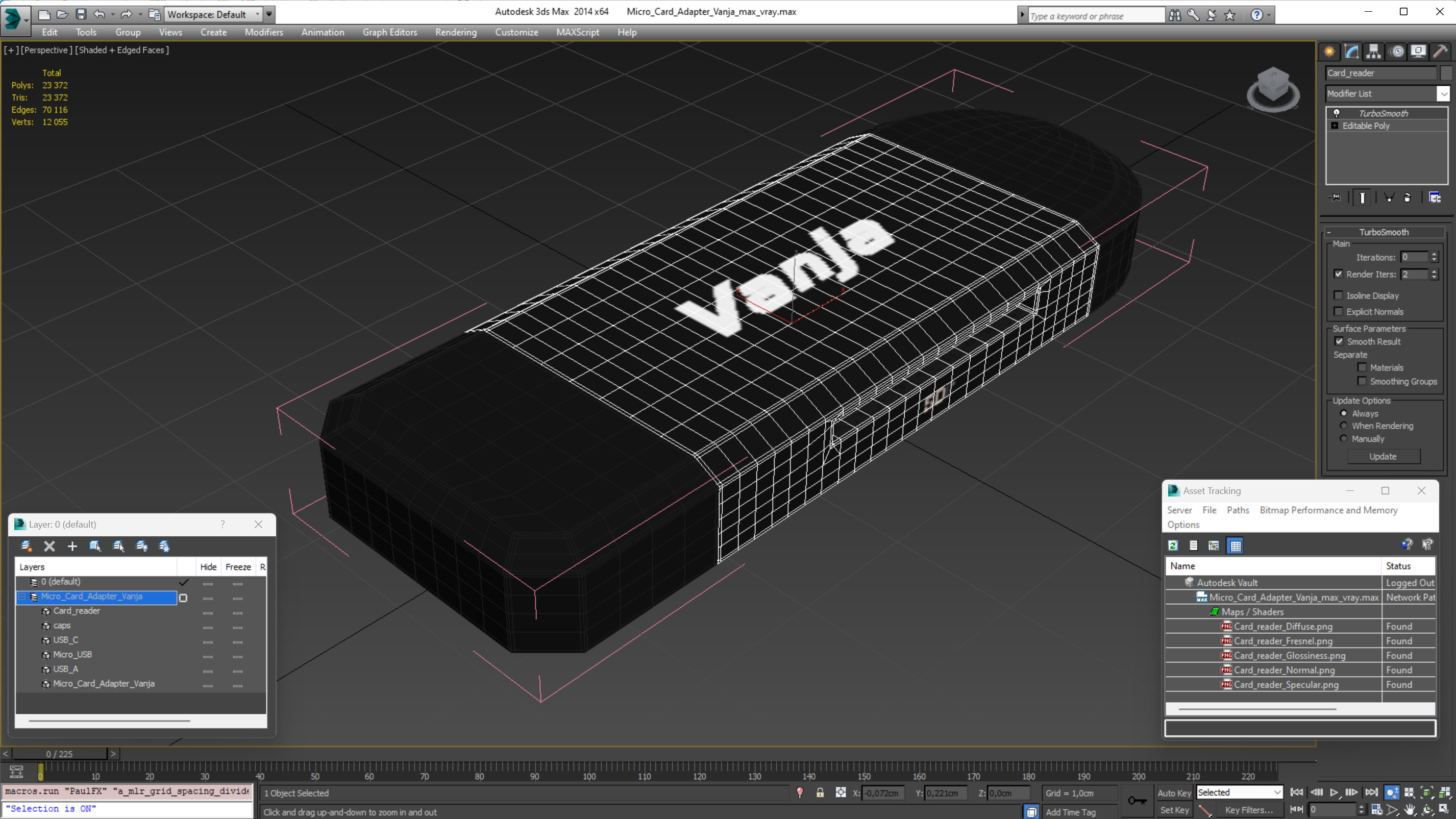Click the Auto Key button
The image size is (1456, 819).
coord(1174,792)
